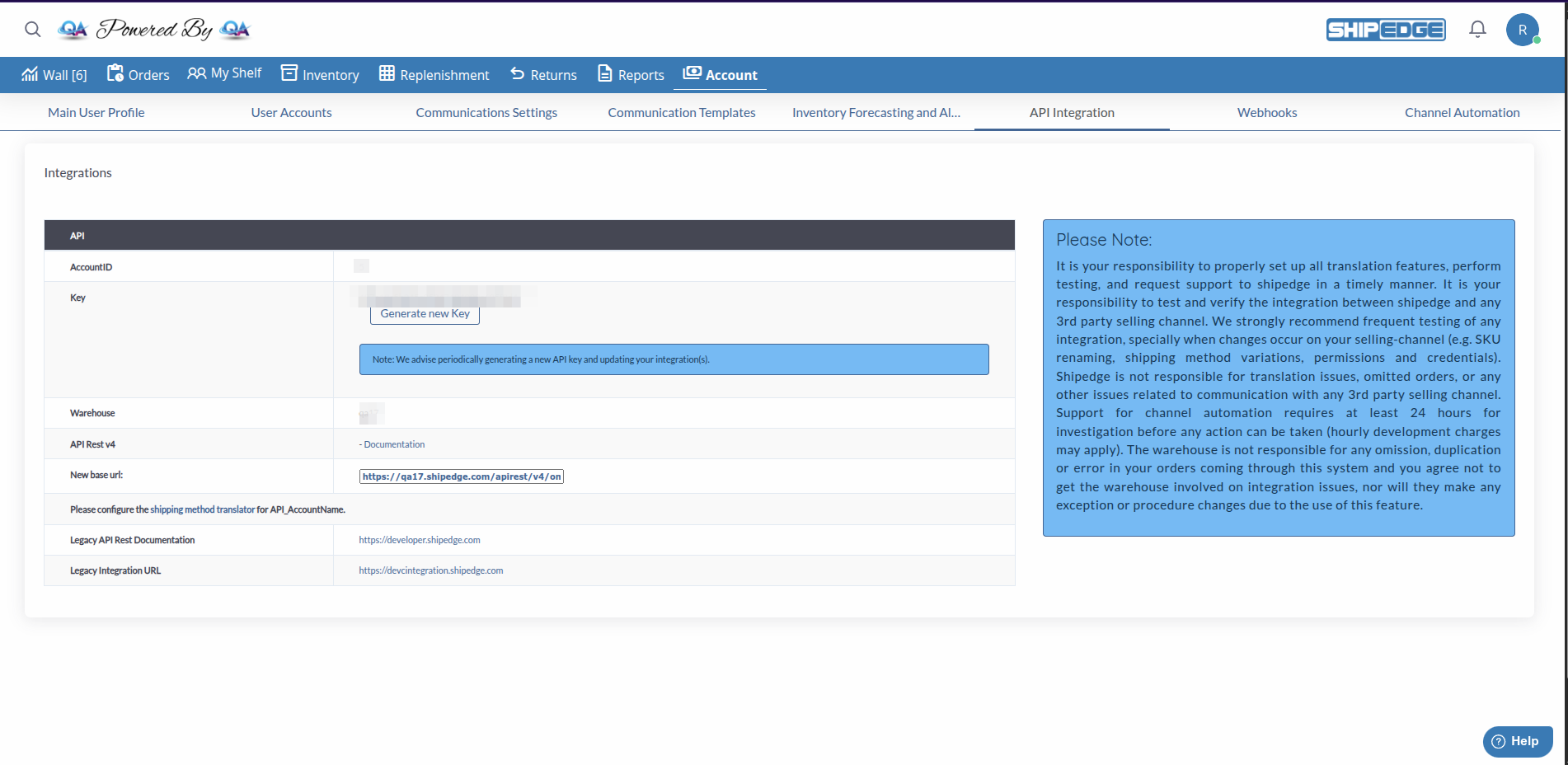Open the search magnifier icon
Image resolution: width=1568 pixels, height=765 pixels.
click(x=32, y=29)
